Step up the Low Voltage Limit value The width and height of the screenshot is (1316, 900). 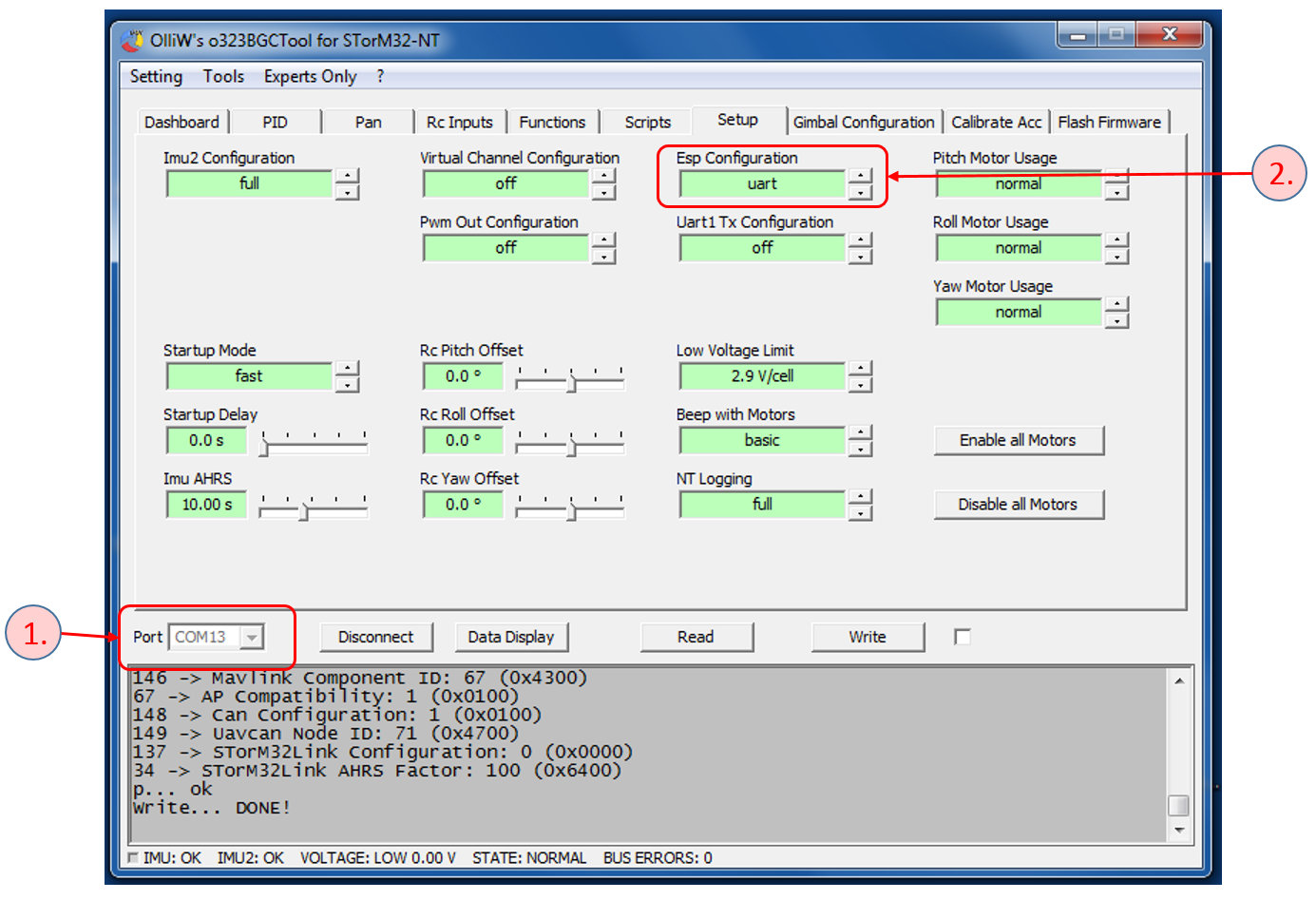860,368
